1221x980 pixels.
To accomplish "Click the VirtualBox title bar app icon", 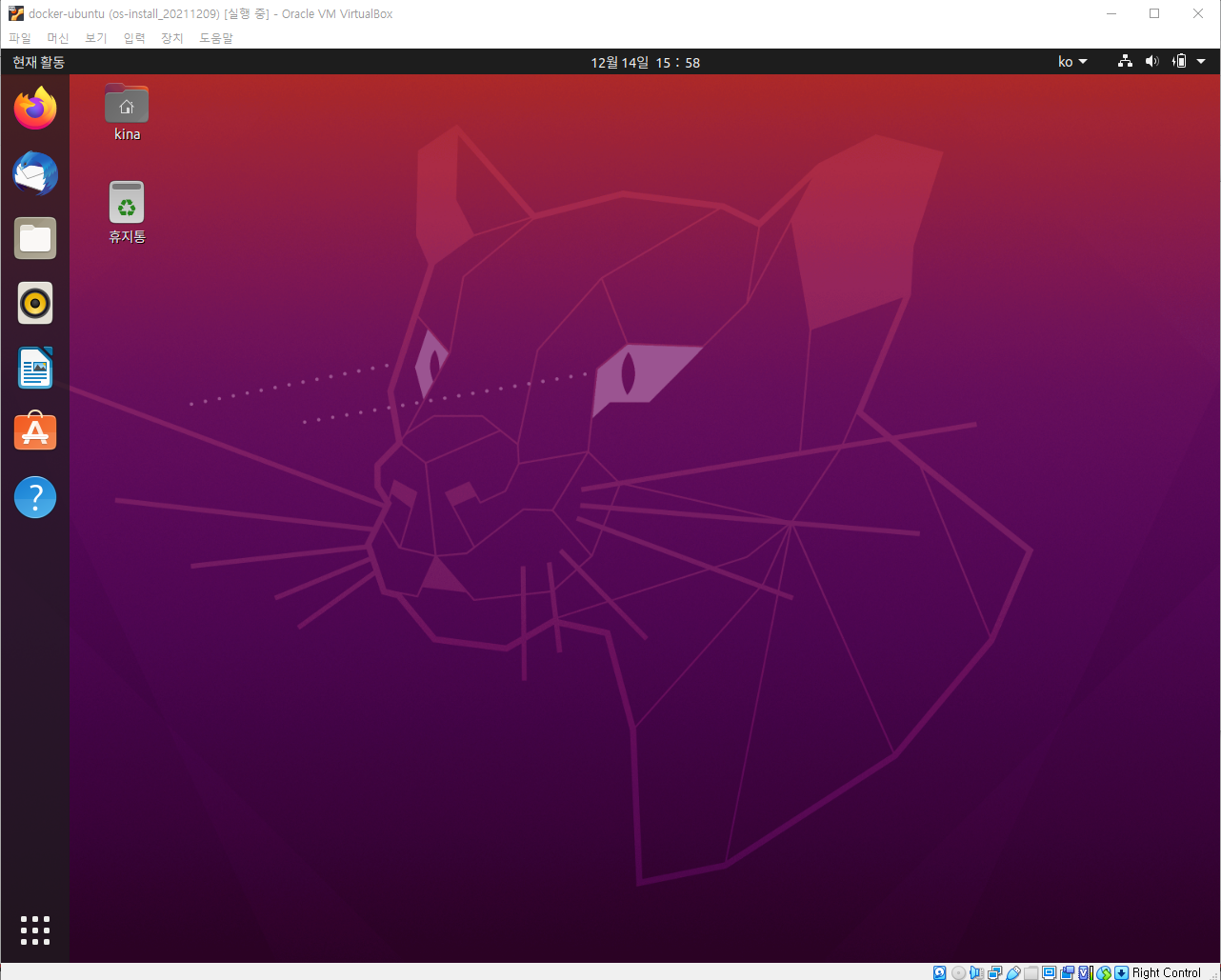I will [x=15, y=13].
